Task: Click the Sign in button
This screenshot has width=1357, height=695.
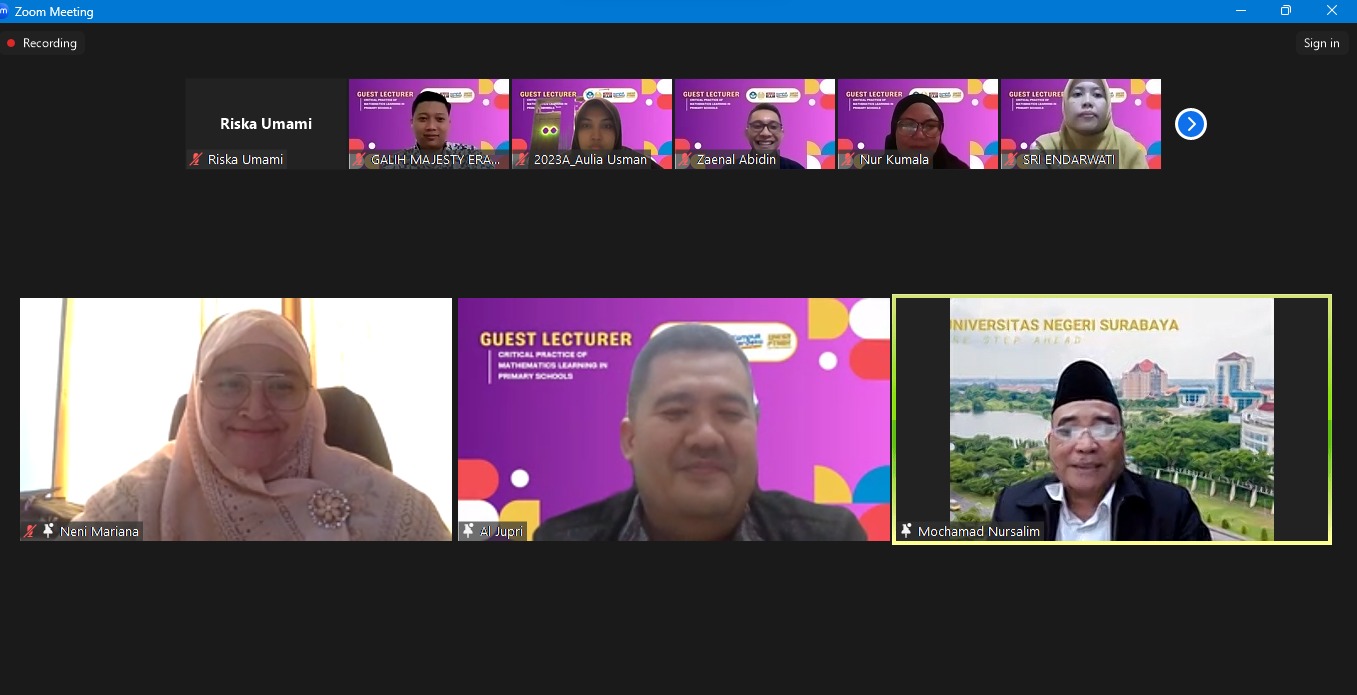Action: pos(1321,43)
